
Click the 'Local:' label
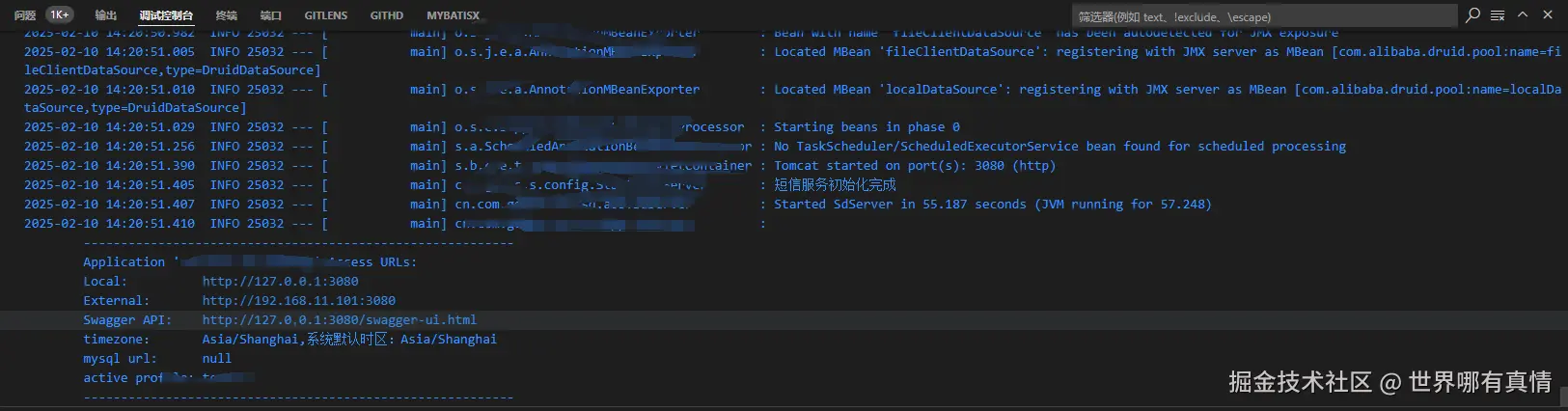coord(105,282)
